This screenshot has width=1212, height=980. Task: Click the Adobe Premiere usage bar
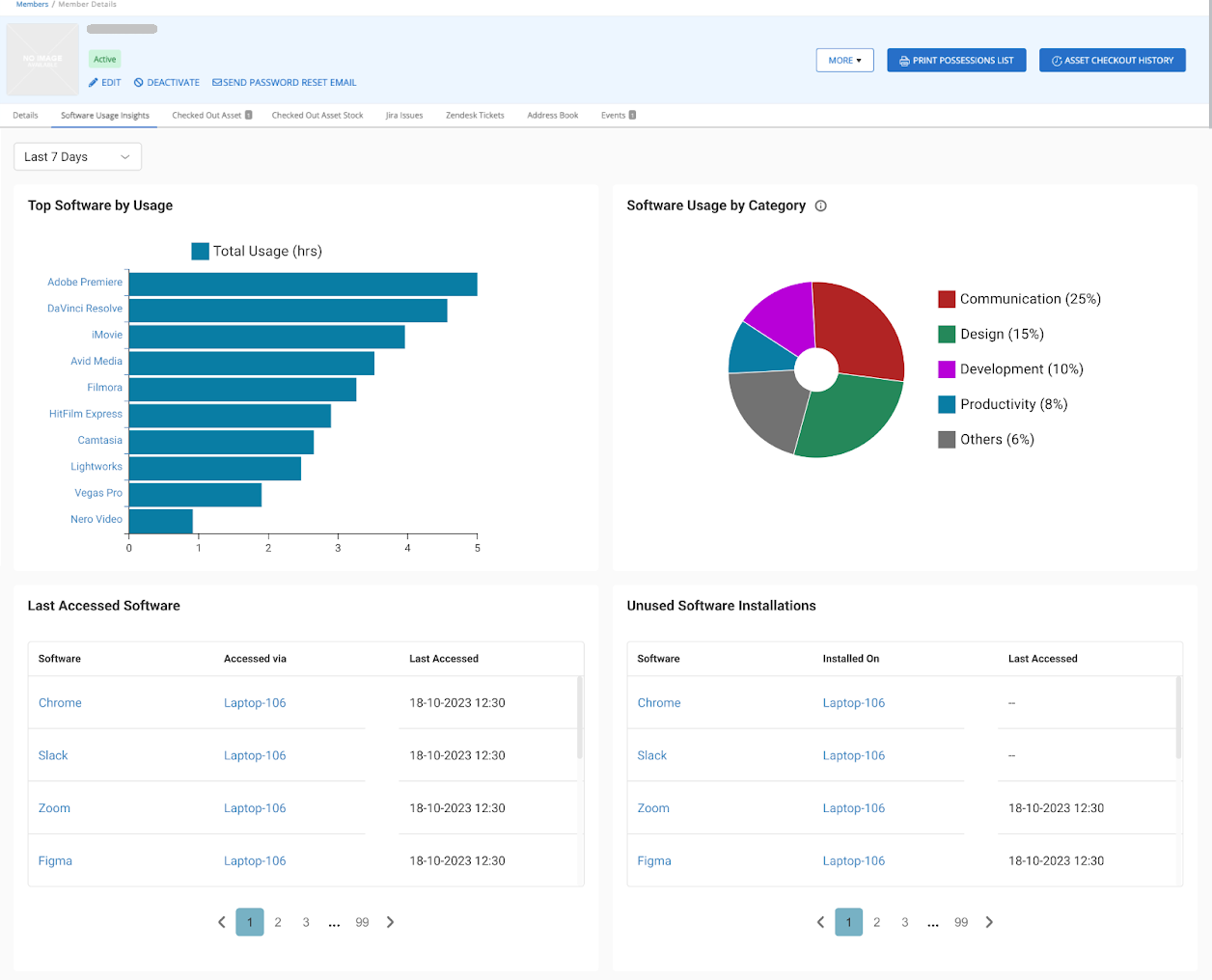pyautogui.click(x=302, y=284)
